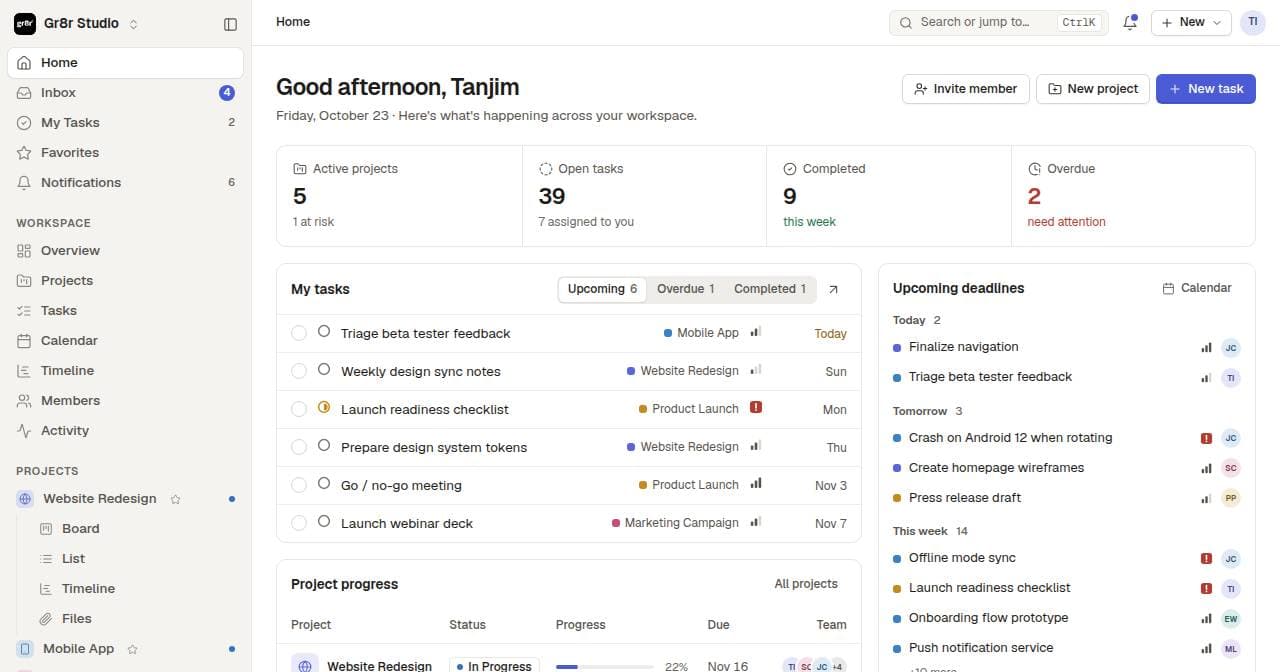The height and width of the screenshot is (672, 1280).
Task: Mark Launch readiness checklist as complete
Action: (x=299, y=409)
